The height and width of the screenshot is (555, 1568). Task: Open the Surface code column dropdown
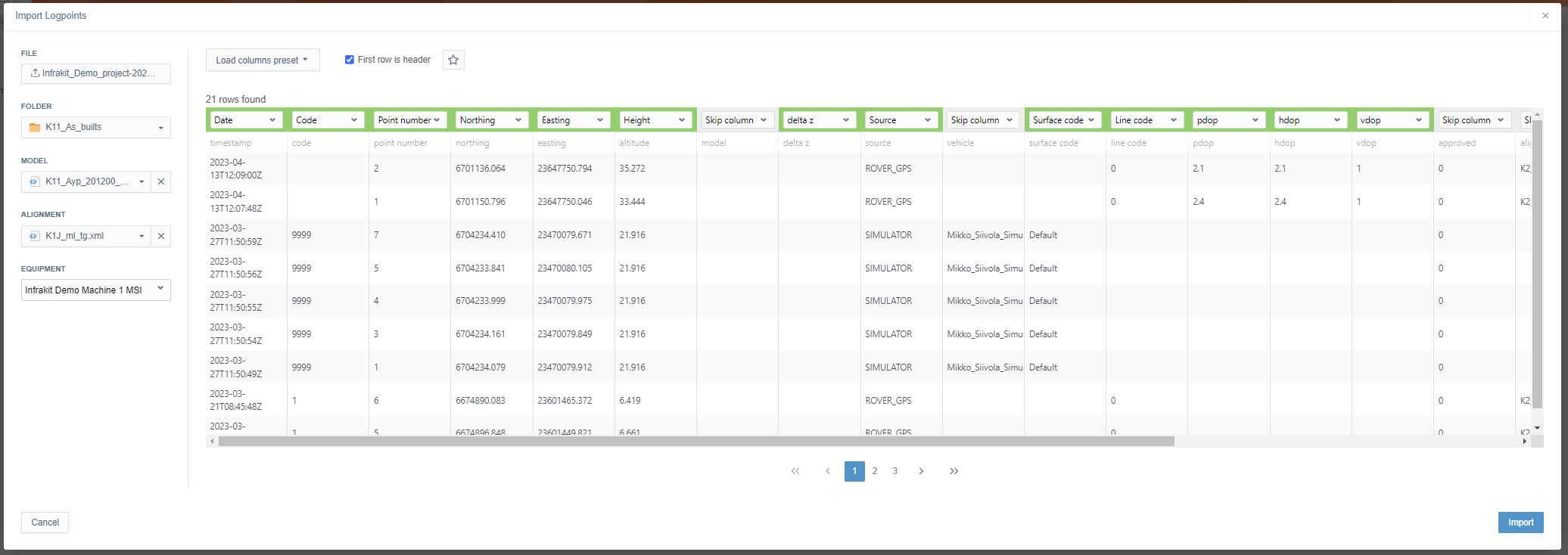(1064, 119)
